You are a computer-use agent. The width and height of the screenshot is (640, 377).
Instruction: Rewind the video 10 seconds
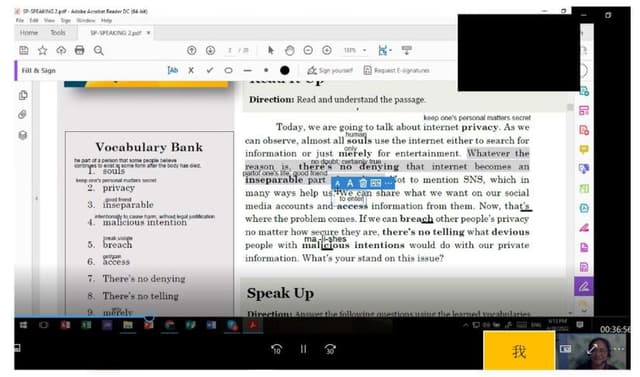pos(276,349)
